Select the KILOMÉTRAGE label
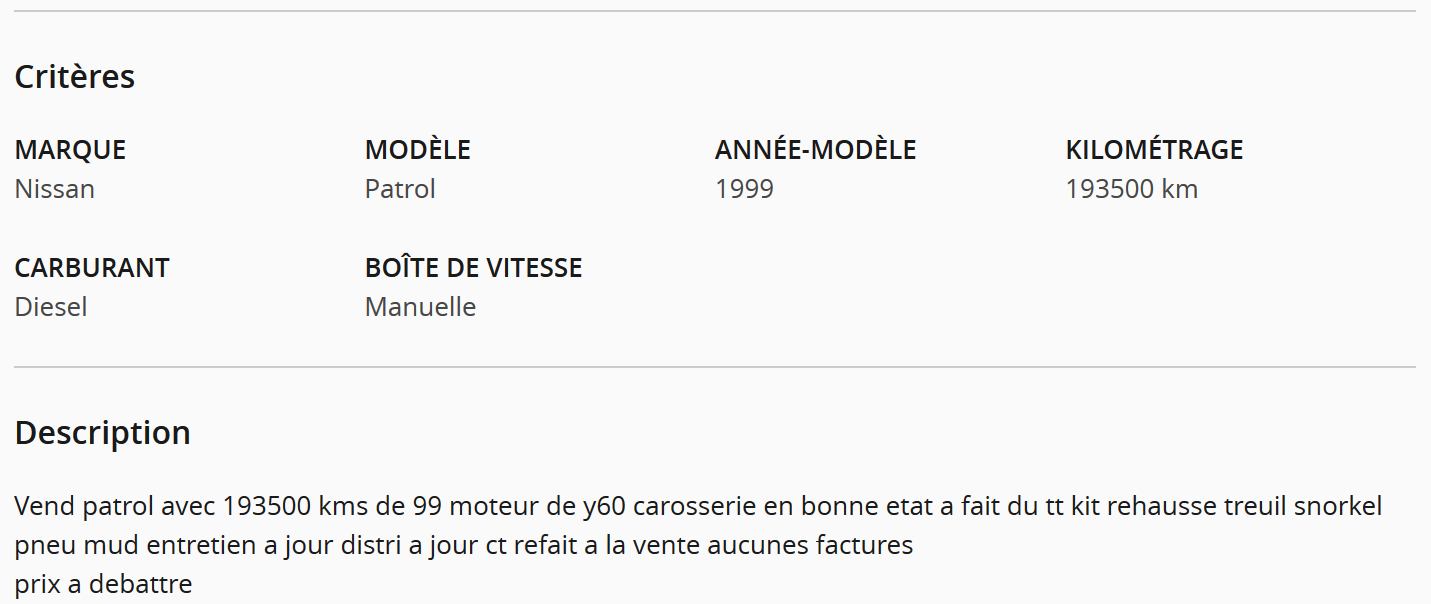The height and width of the screenshot is (604, 1431). [x=1155, y=150]
